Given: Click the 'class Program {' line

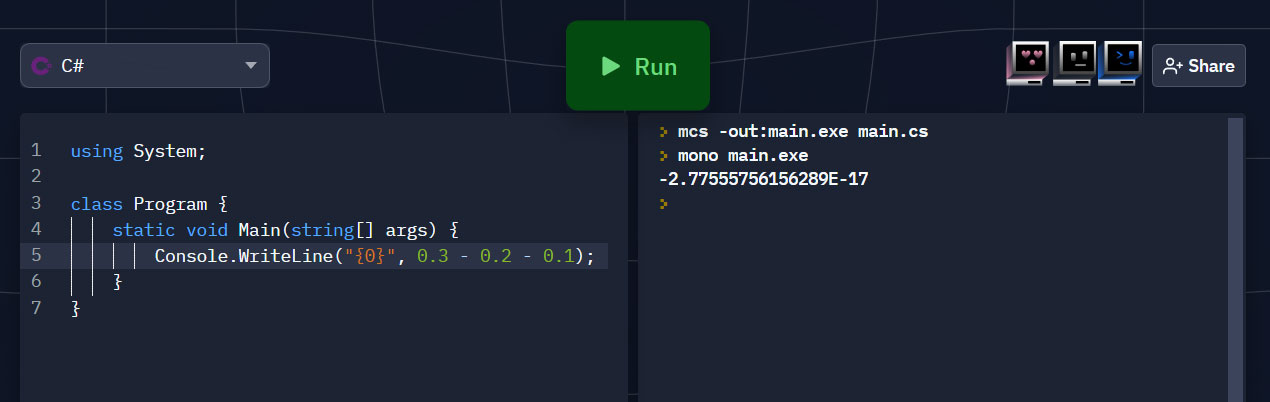Looking at the screenshot, I should 150,204.
